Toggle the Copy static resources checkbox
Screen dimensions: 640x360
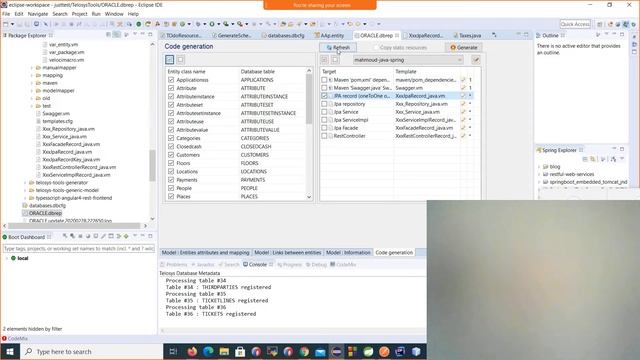pyautogui.click(x=376, y=48)
